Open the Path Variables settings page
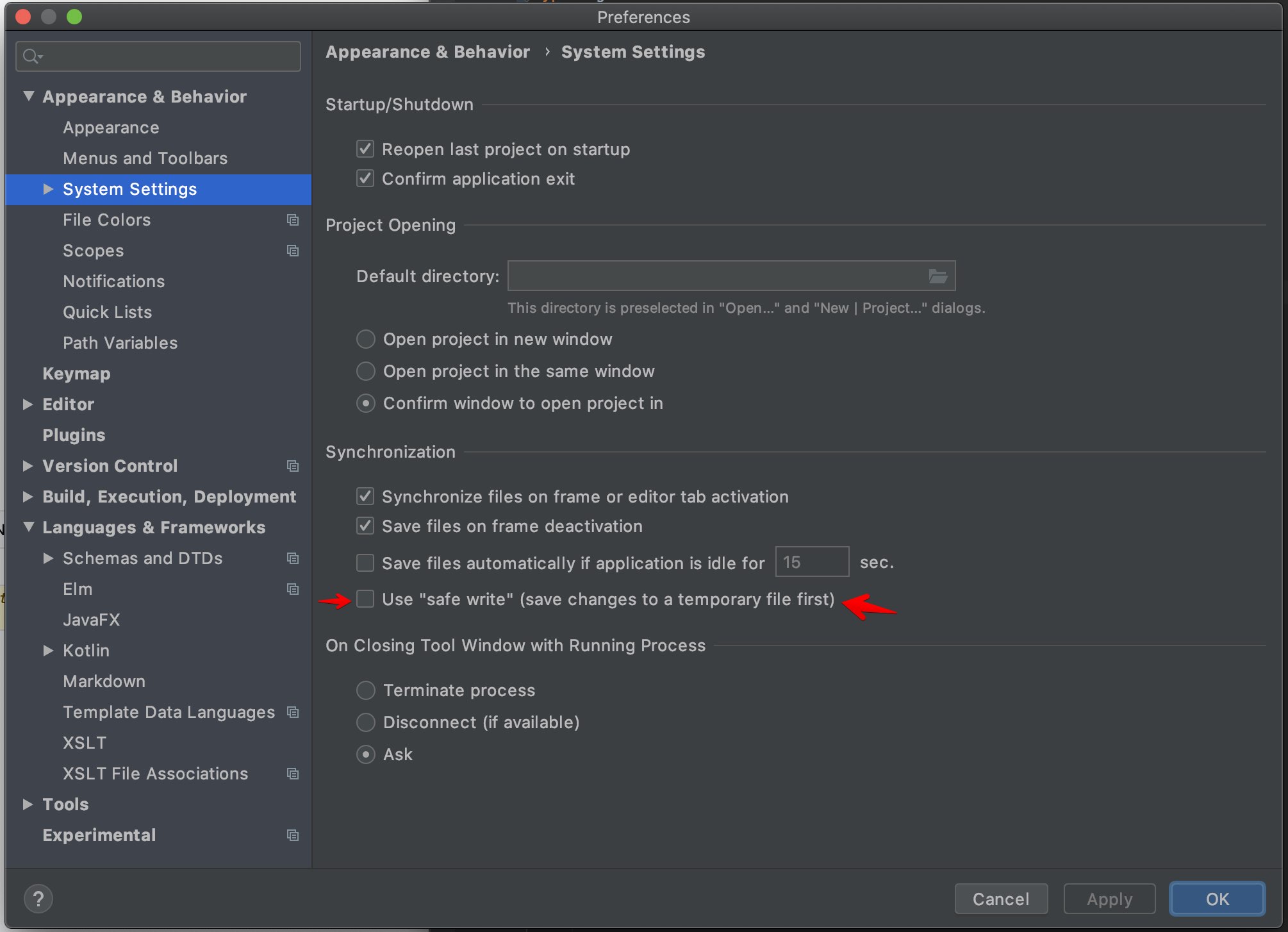 tap(120, 343)
